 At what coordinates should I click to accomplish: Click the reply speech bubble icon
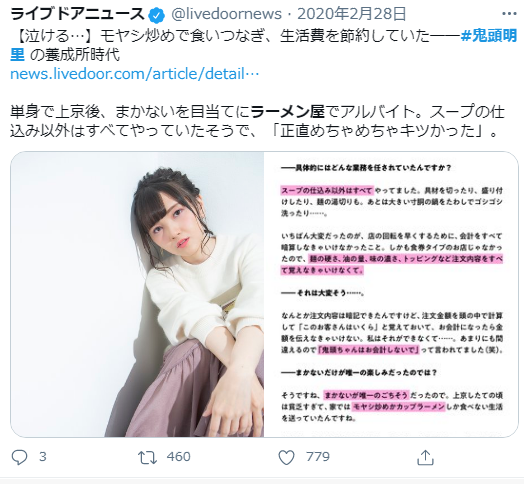(x=19, y=457)
